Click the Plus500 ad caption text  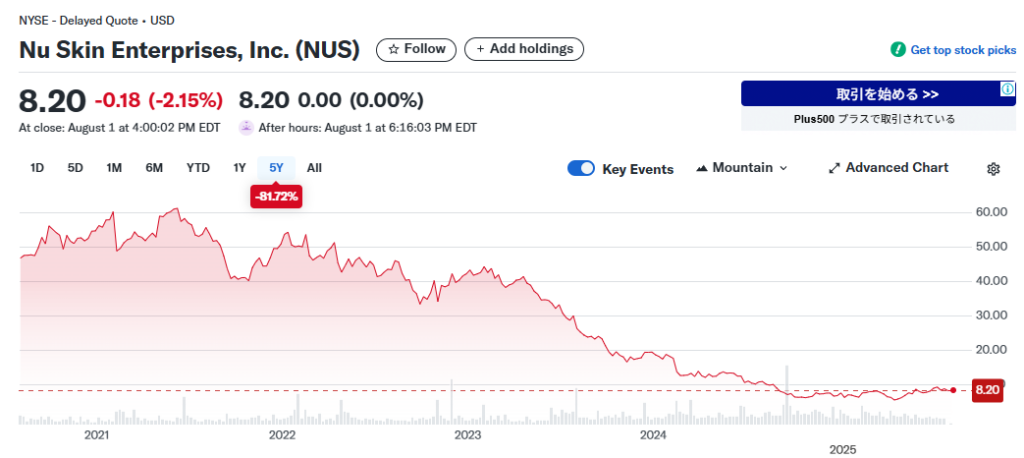tap(874, 119)
